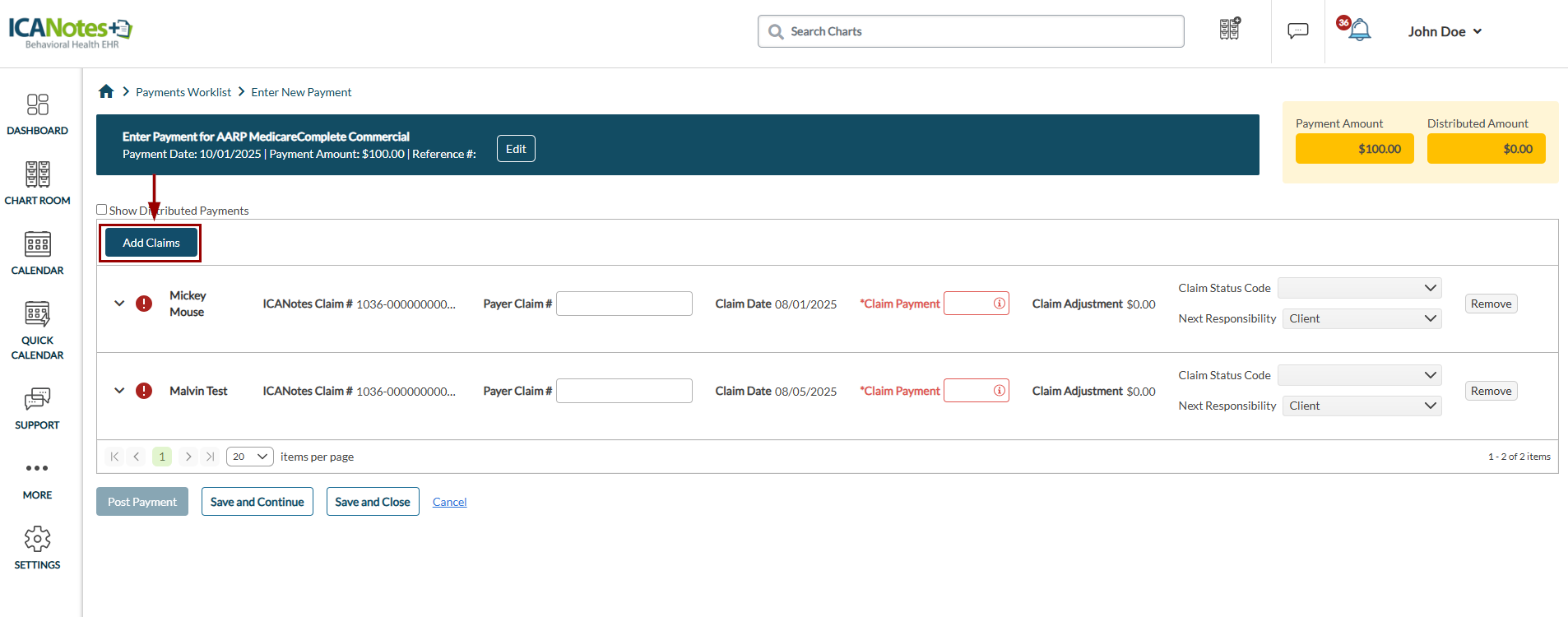Image resolution: width=1568 pixels, height=617 pixels.
Task: Click the Search Charts field
Action: (x=971, y=31)
